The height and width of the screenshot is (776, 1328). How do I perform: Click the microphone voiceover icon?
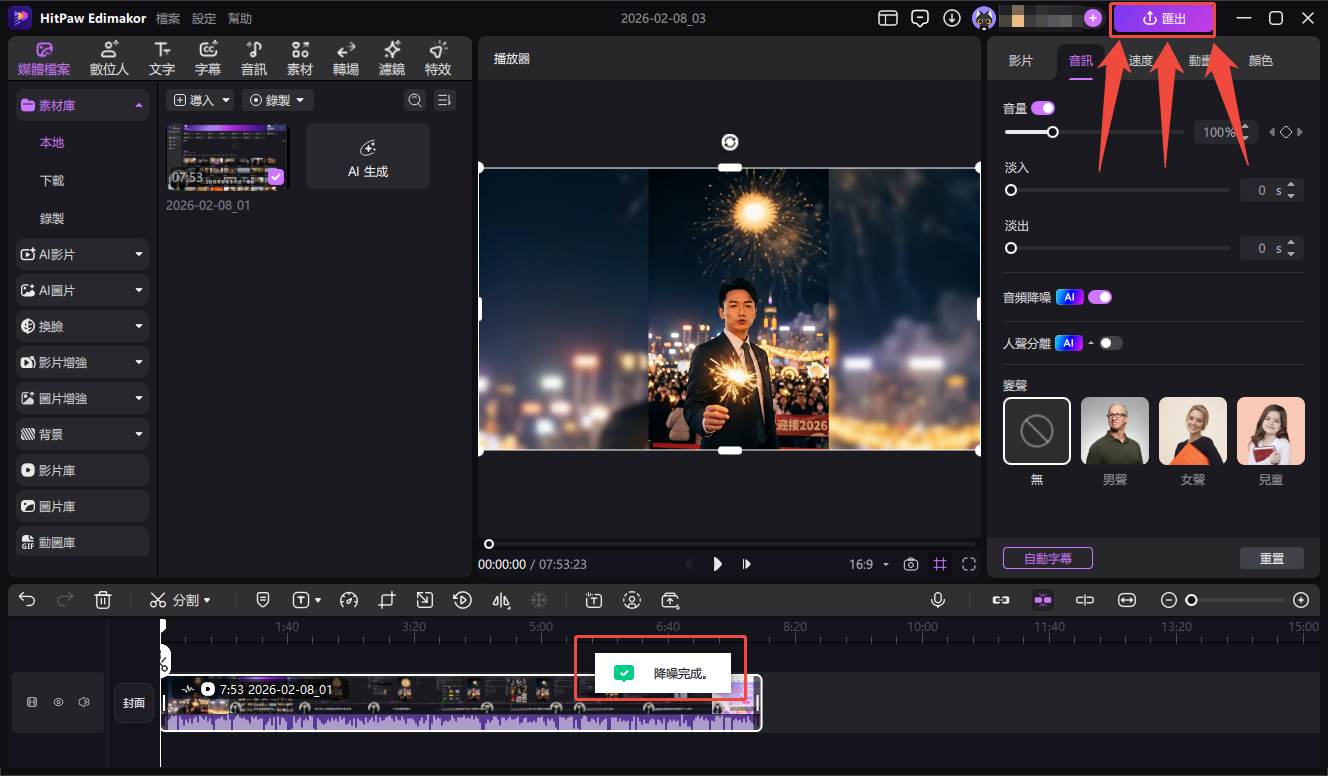(938, 600)
